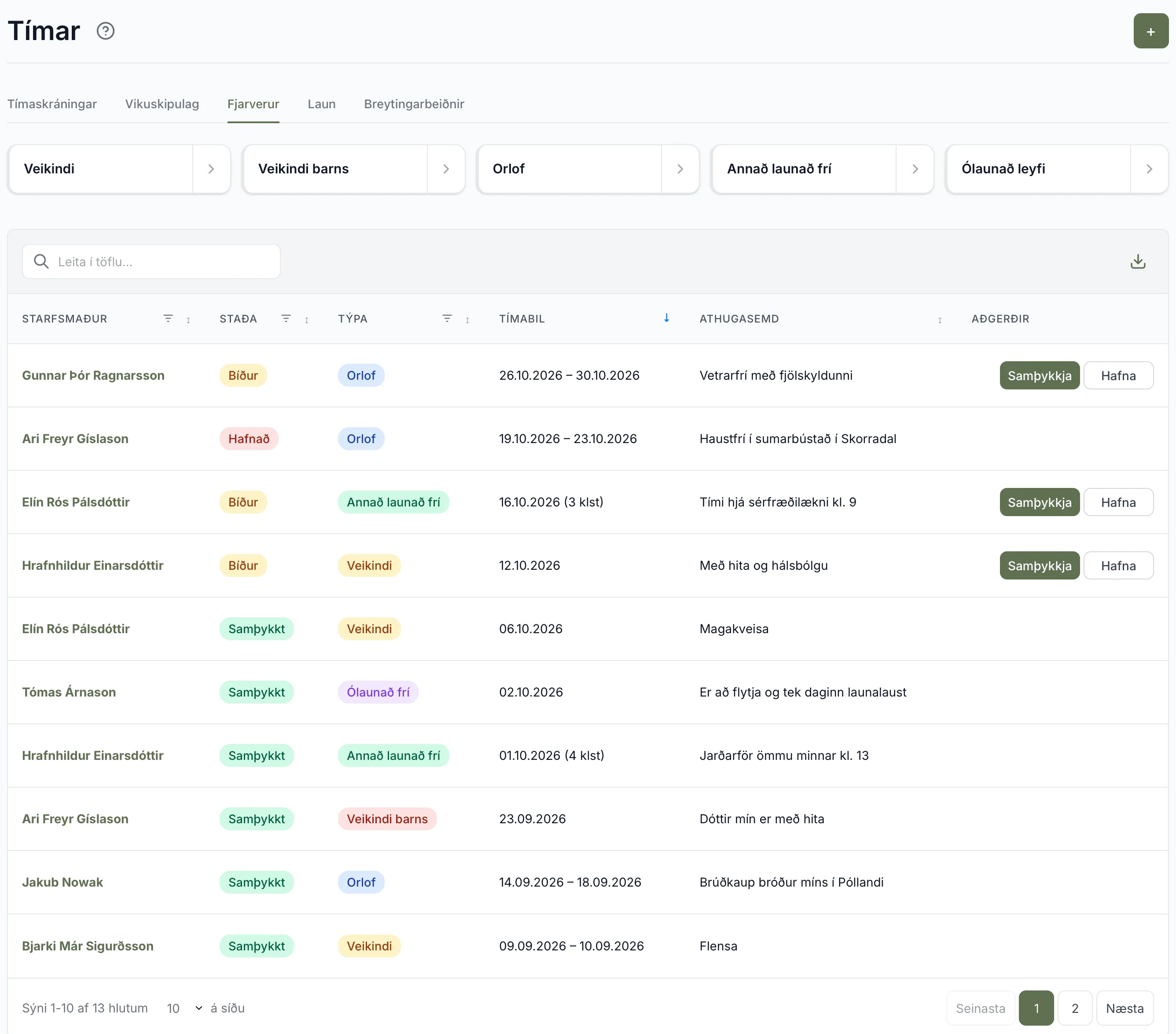Open employee Tómas Árnason
1176x1034 pixels.
(69, 693)
